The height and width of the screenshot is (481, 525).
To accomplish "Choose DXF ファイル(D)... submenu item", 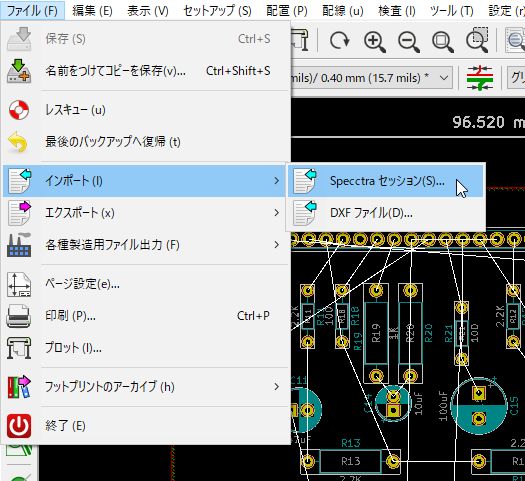I will pyautogui.click(x=386, y=213).
